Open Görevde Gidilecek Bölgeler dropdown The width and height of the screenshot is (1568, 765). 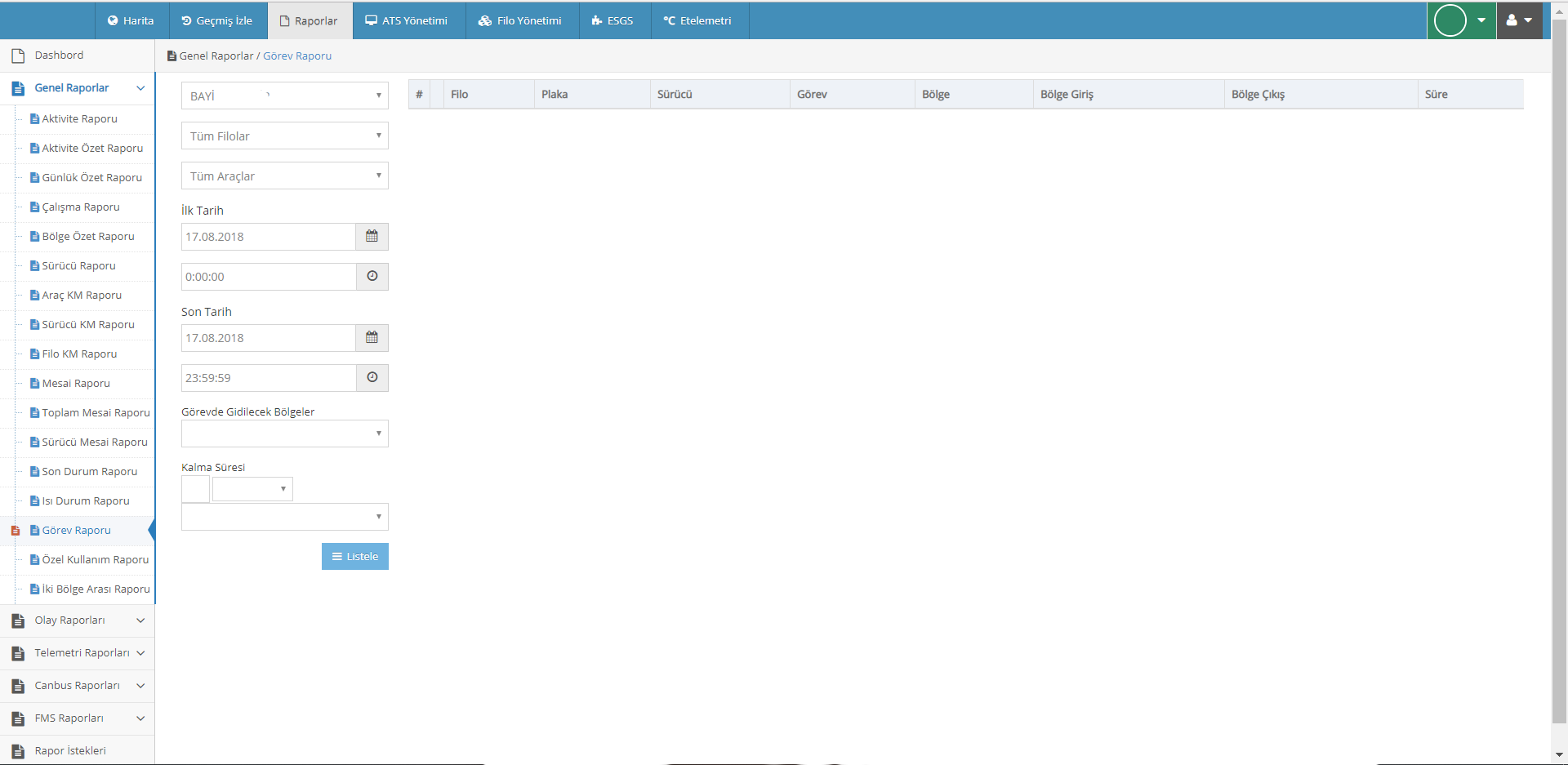(285, 434)
